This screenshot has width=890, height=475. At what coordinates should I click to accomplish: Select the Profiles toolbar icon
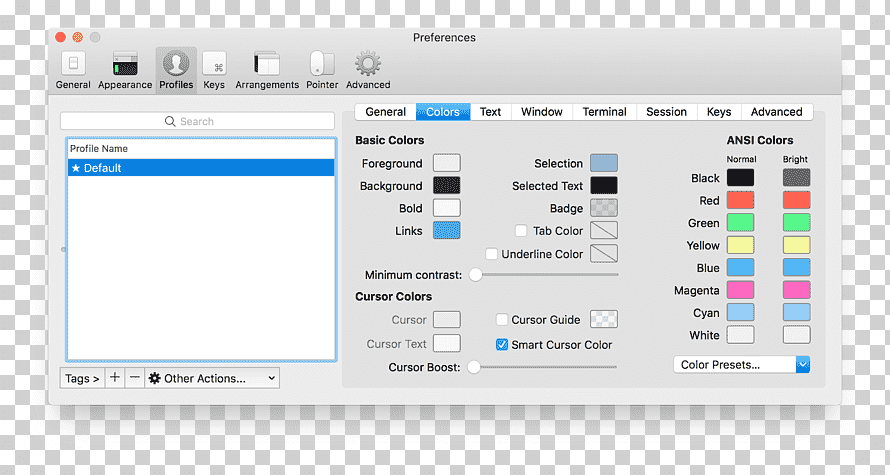[x=176, y=70]
